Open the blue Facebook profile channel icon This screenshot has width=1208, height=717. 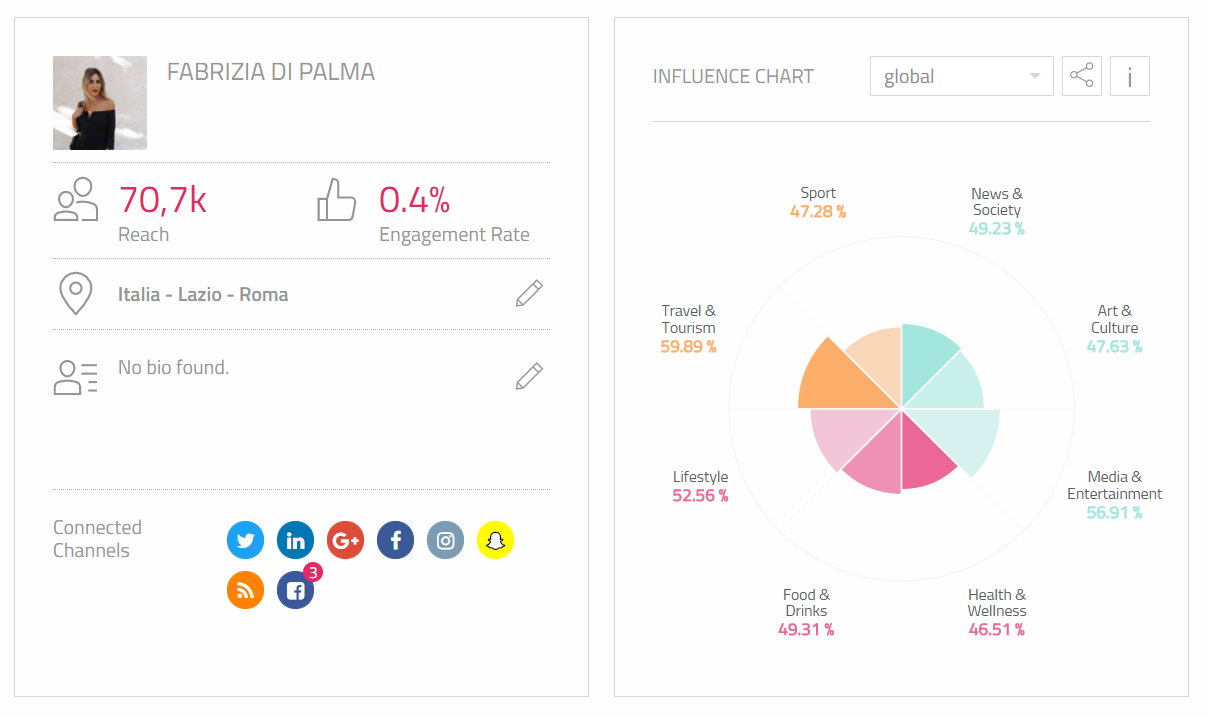click(395, 541)
